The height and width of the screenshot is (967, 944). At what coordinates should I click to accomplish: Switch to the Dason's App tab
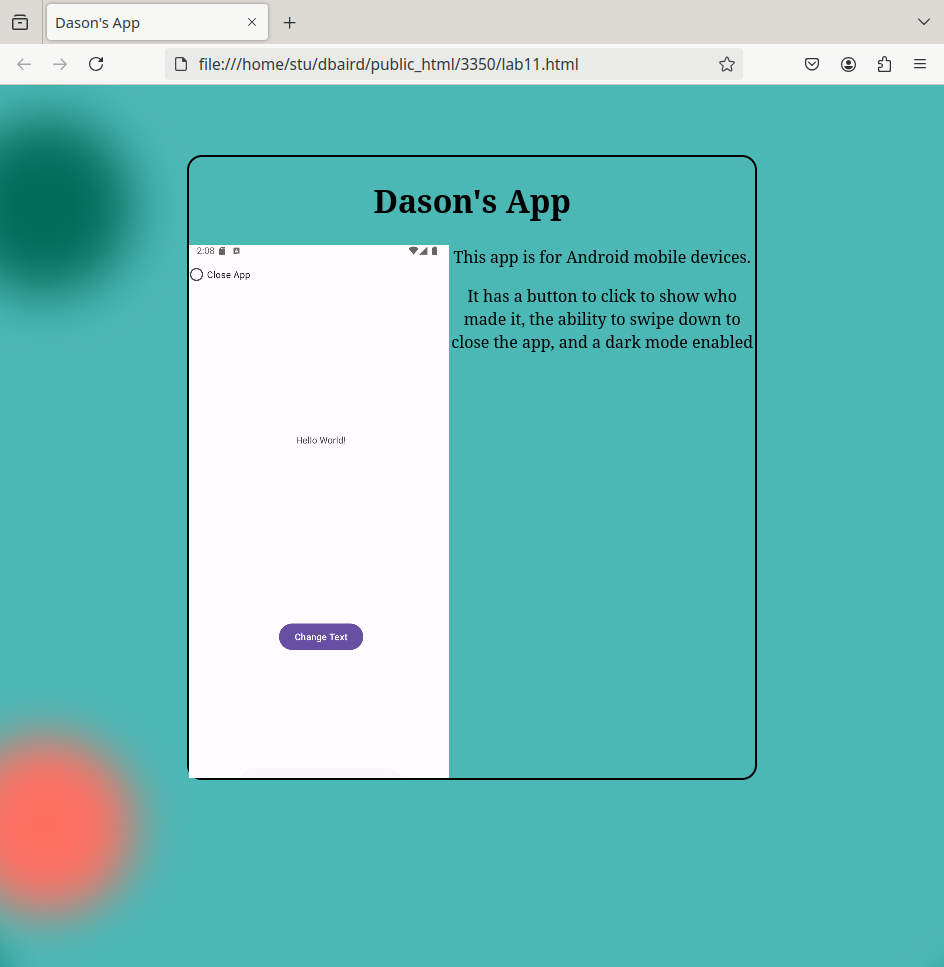157,22
